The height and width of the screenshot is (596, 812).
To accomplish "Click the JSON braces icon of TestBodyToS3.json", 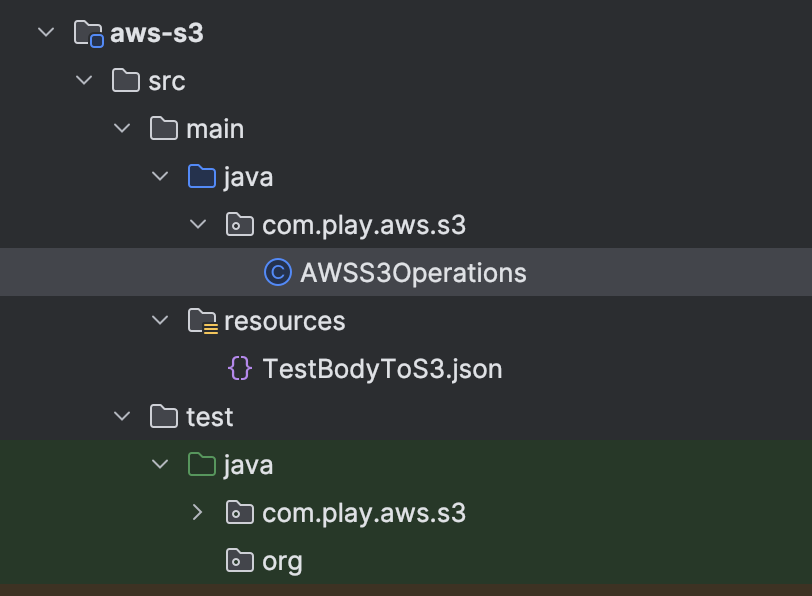I will point(240,369).
